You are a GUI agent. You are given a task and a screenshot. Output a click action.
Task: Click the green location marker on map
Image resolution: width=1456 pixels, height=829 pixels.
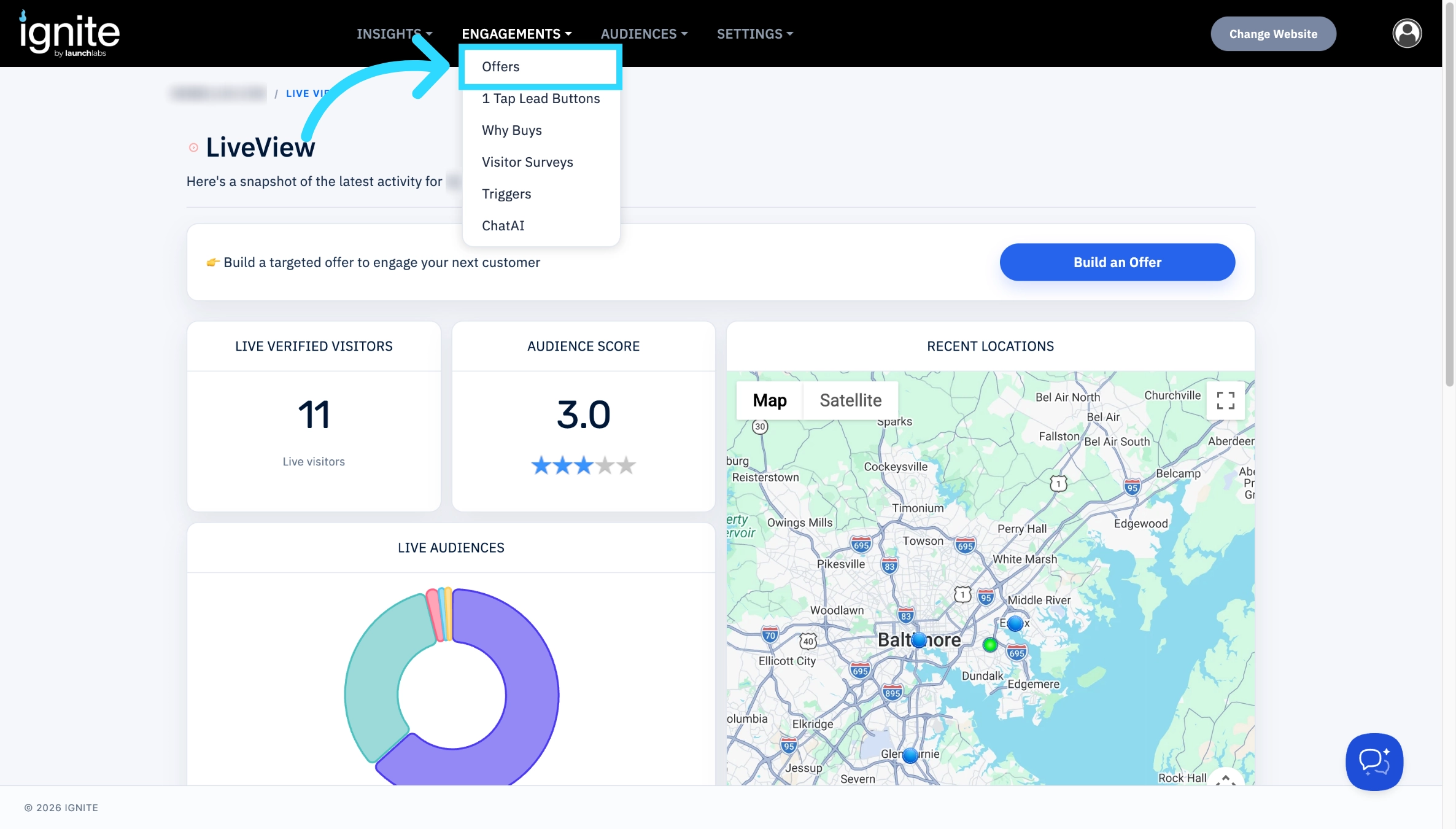[x=989, y=645]
